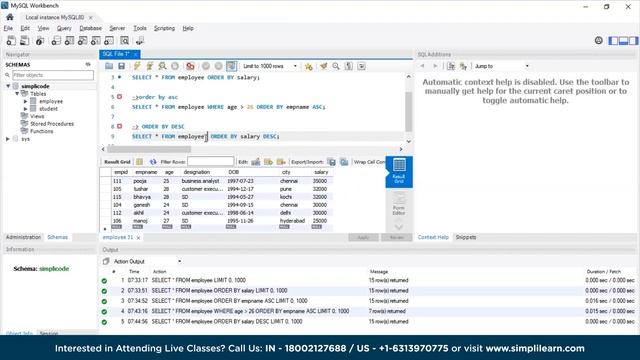
Task: Close the employee 31 result tab
Action: pos(138,238)
